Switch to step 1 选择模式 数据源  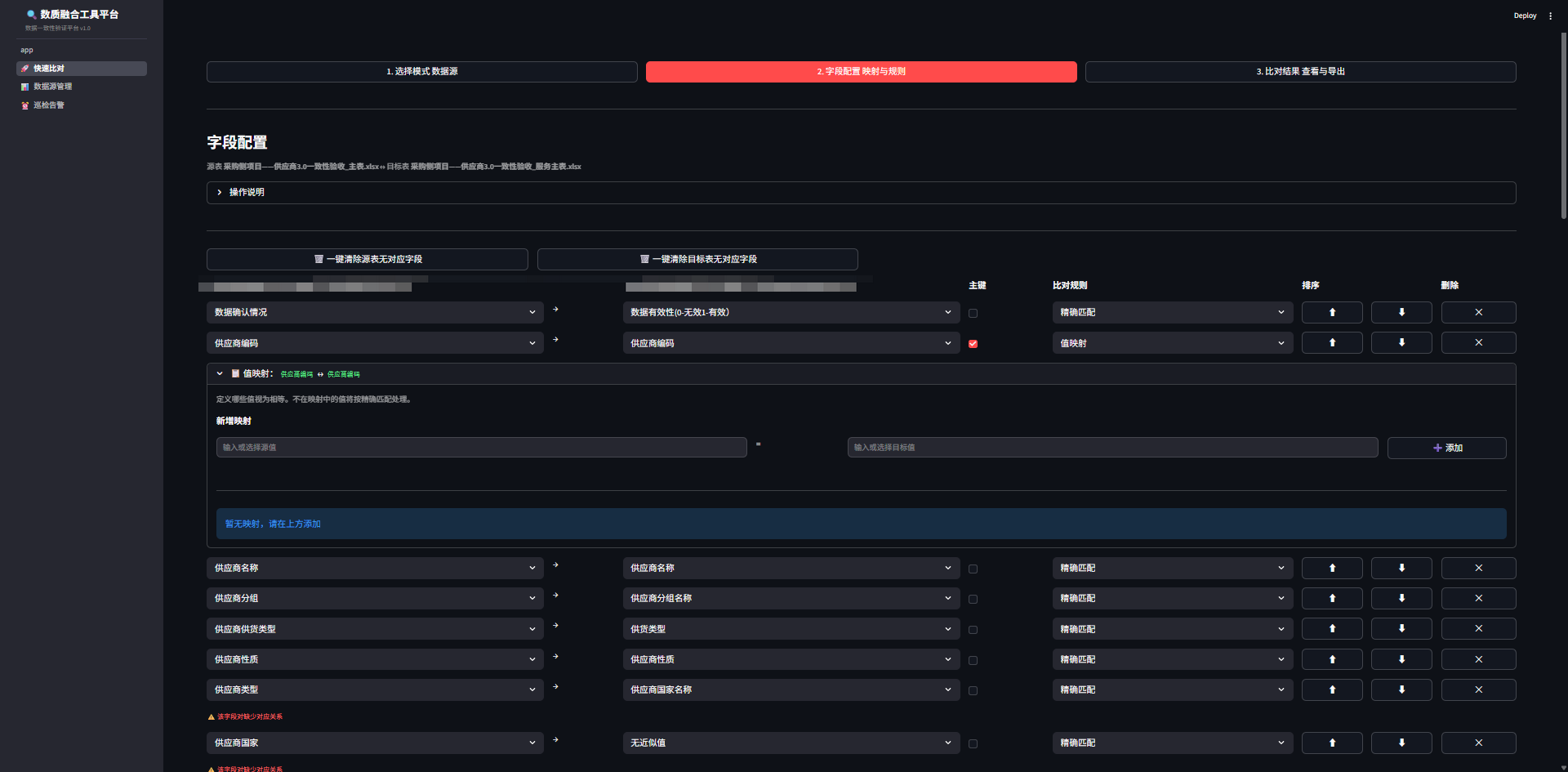pos(421,72)
